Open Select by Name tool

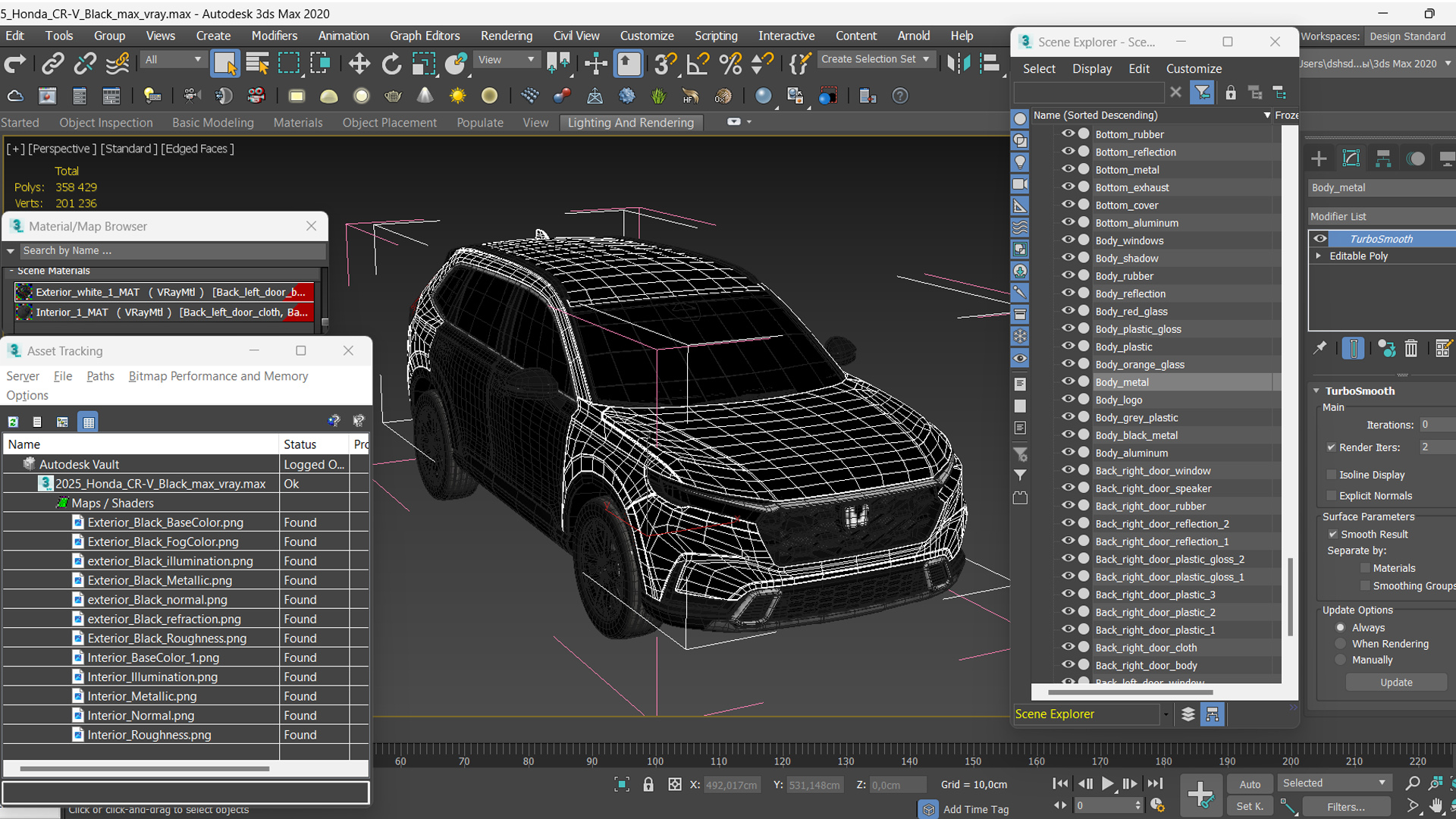click(x=258, y=64)
